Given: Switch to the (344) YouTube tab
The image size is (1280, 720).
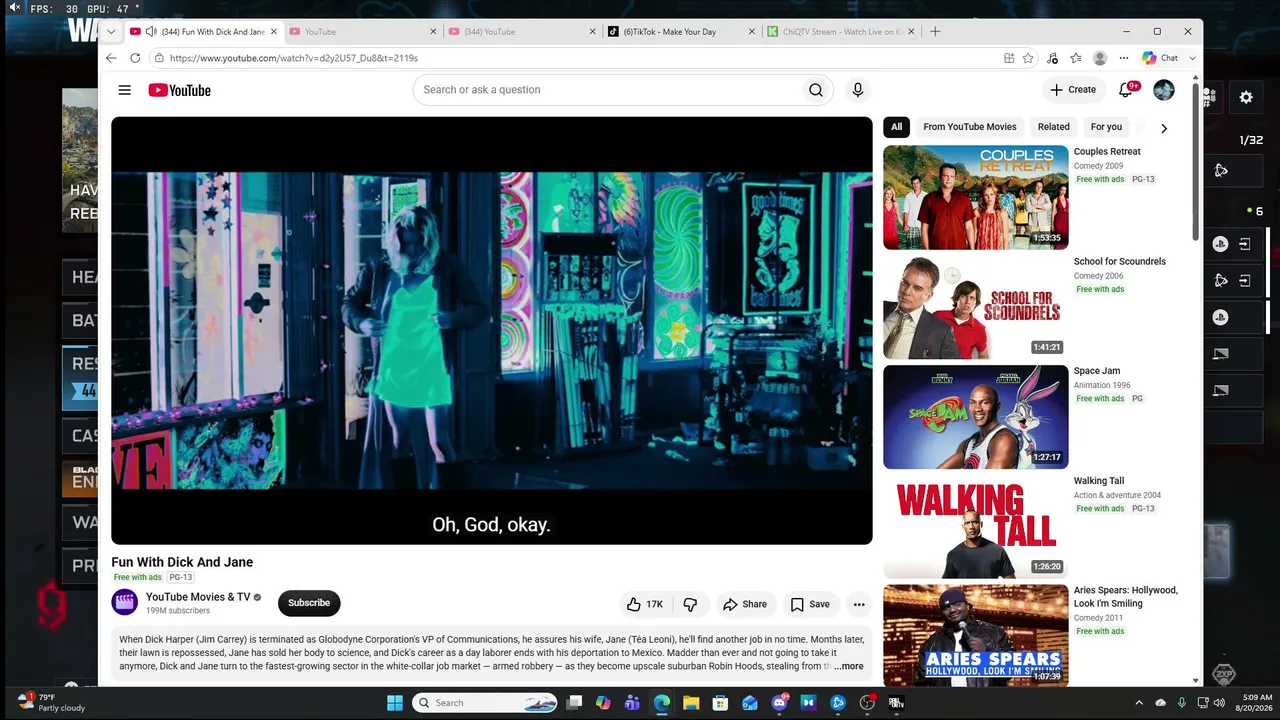Looking at the screenshot, I should click(521, 31).
